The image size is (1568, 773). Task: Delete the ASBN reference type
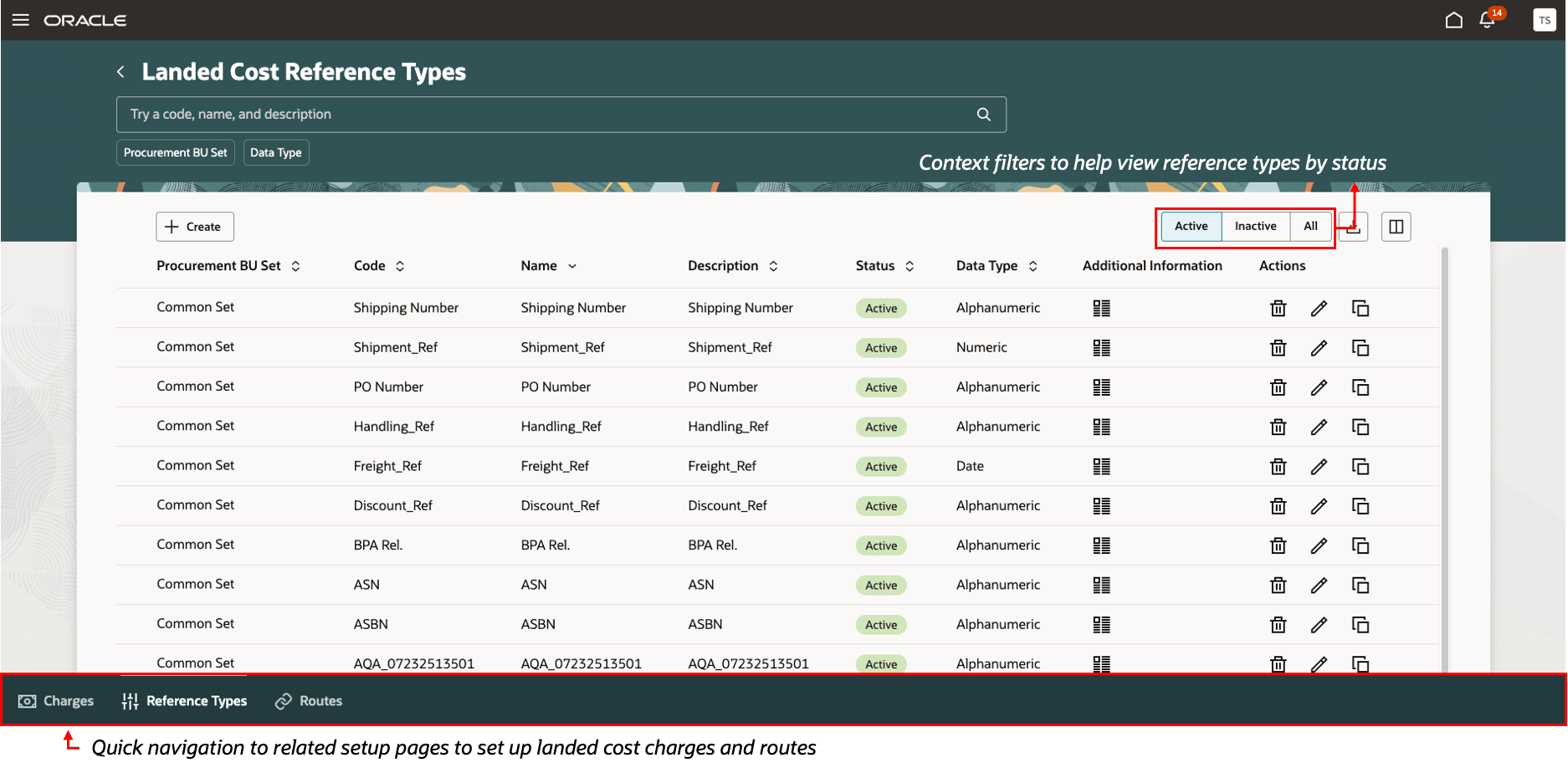(x=1278, y=625)
